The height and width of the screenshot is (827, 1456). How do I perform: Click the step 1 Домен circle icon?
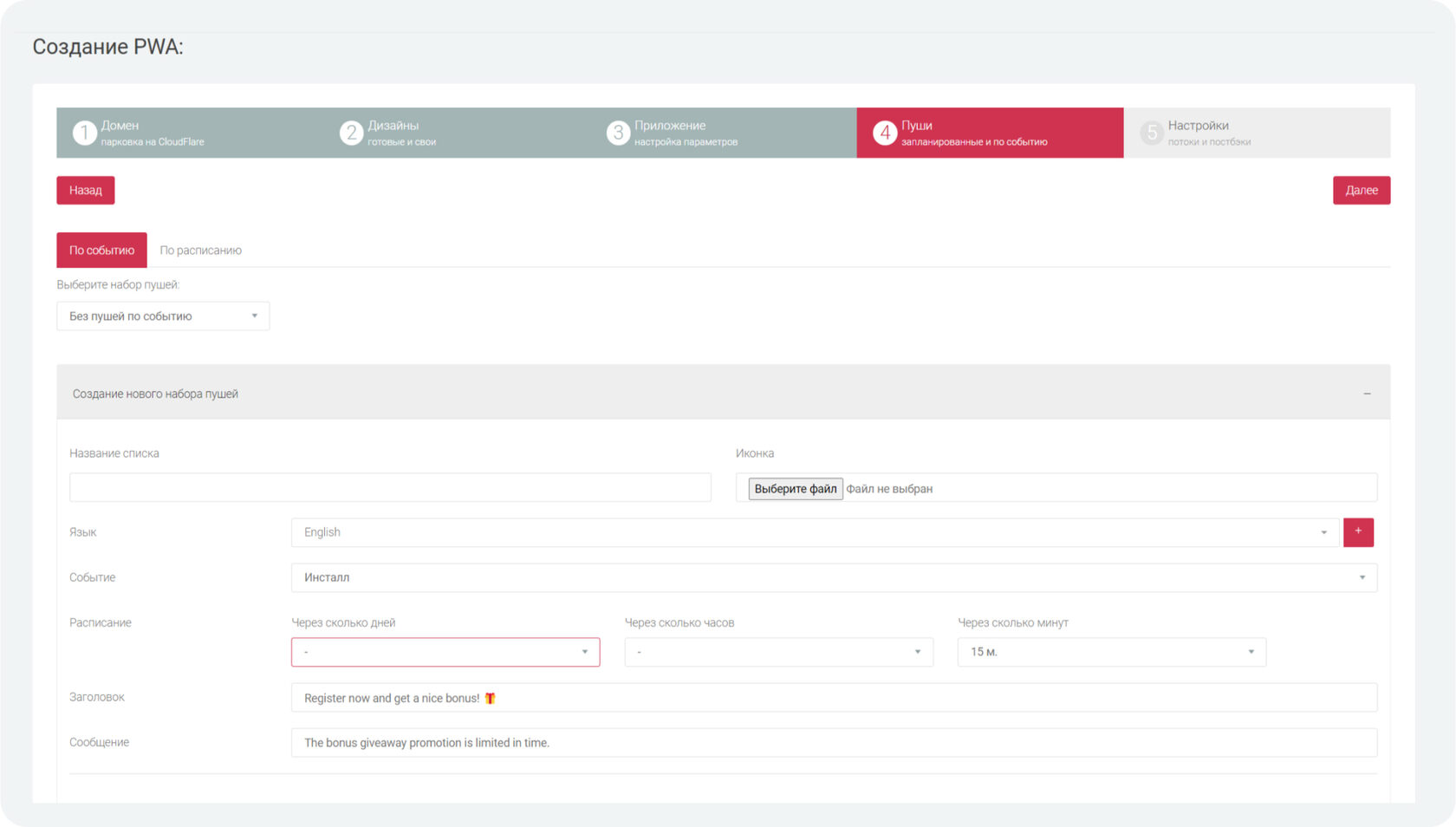click(x=84, y=133)
